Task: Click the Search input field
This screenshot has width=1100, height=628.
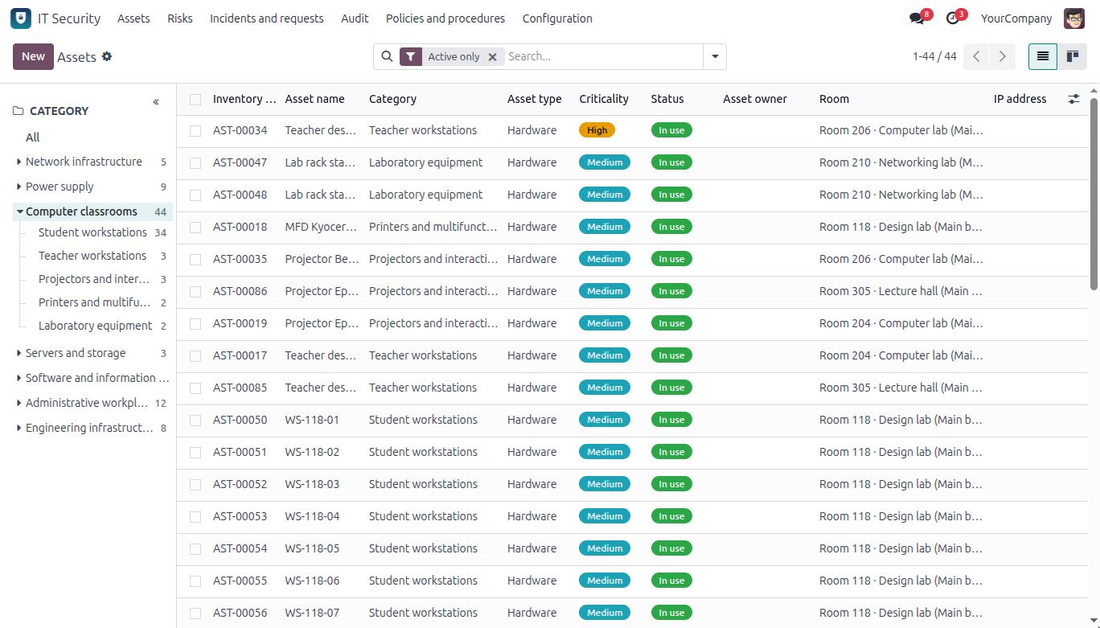Action: (x=603, y=57)
